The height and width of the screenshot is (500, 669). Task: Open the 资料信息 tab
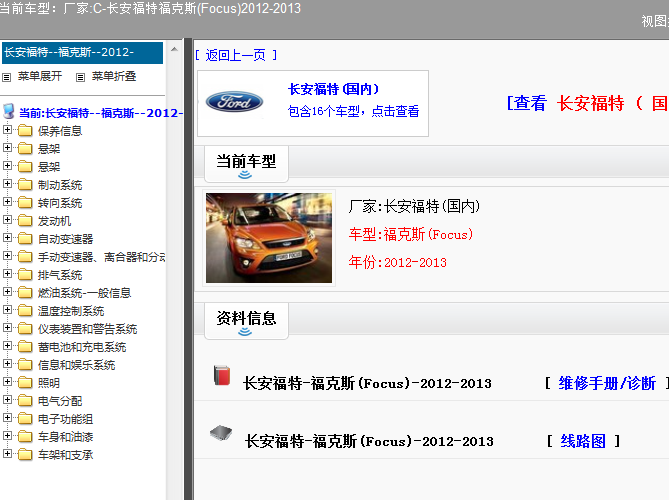coord(246,321)
